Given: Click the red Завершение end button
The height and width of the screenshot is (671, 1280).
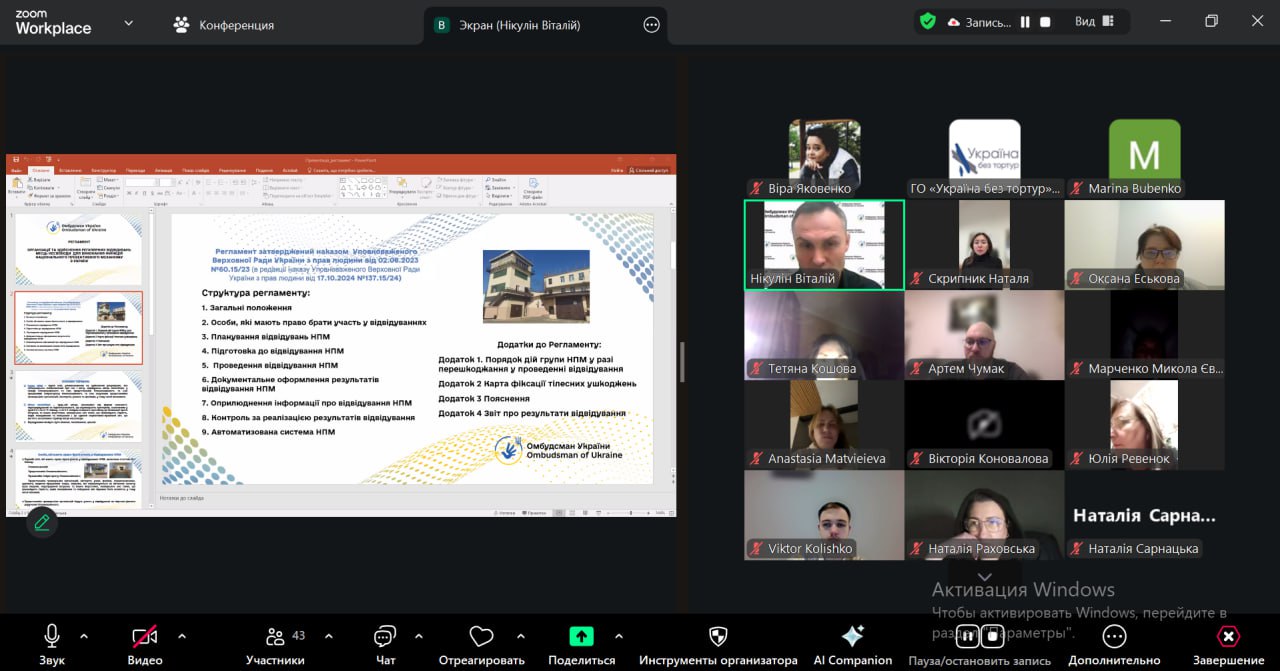Looking at the screenshot, I should pos(1228,637).
